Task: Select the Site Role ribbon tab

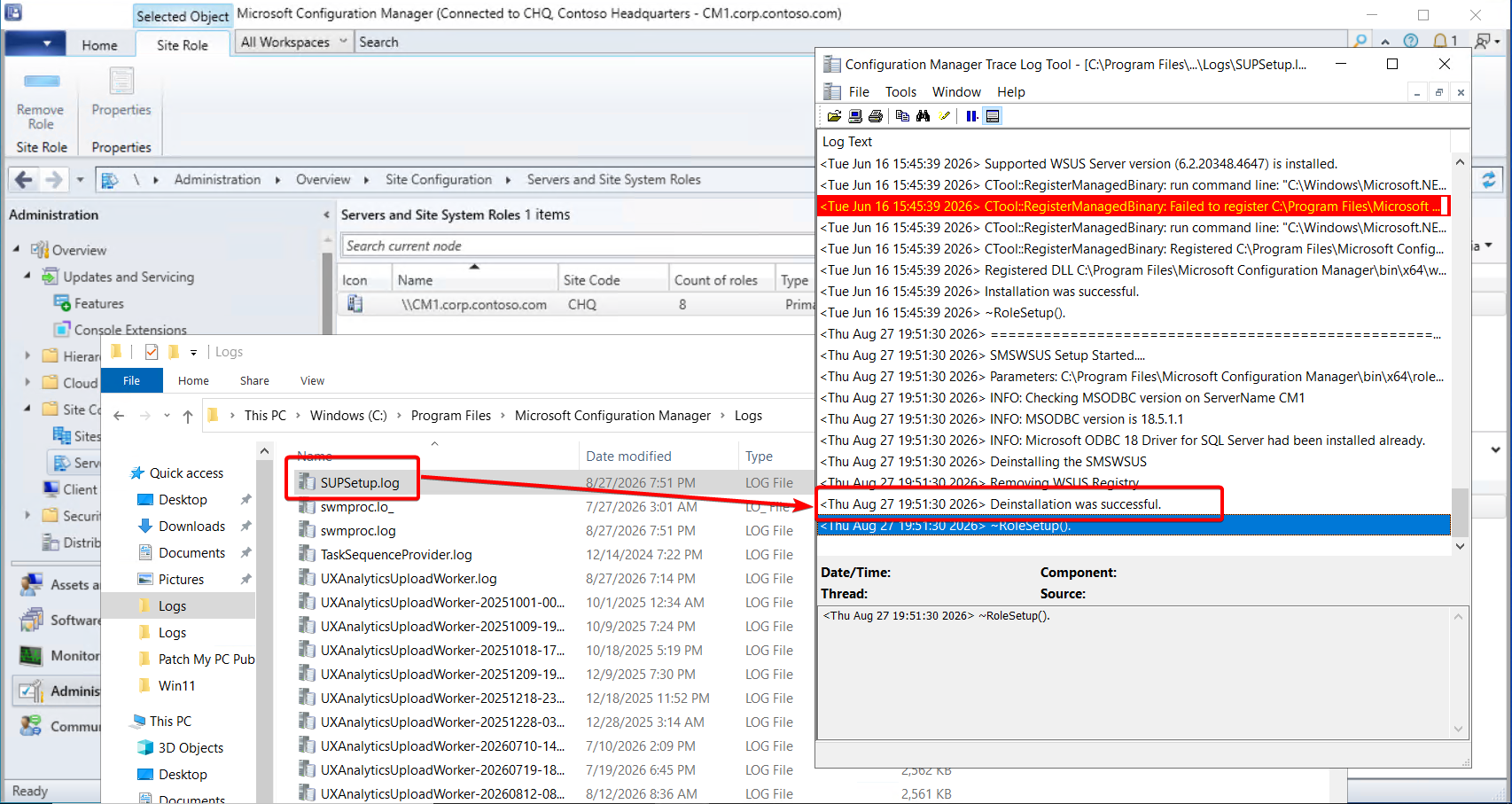Action: [183, 45]
